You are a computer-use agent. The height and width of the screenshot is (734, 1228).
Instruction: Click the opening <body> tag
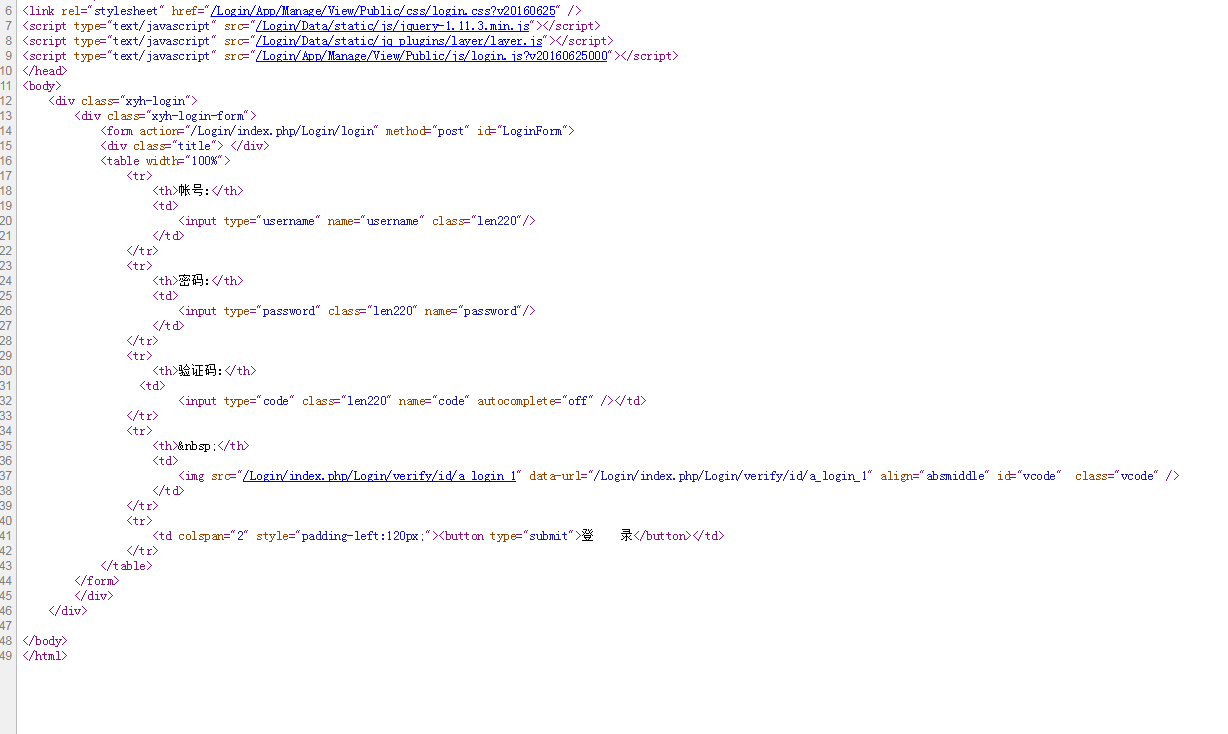coord(41,86)
